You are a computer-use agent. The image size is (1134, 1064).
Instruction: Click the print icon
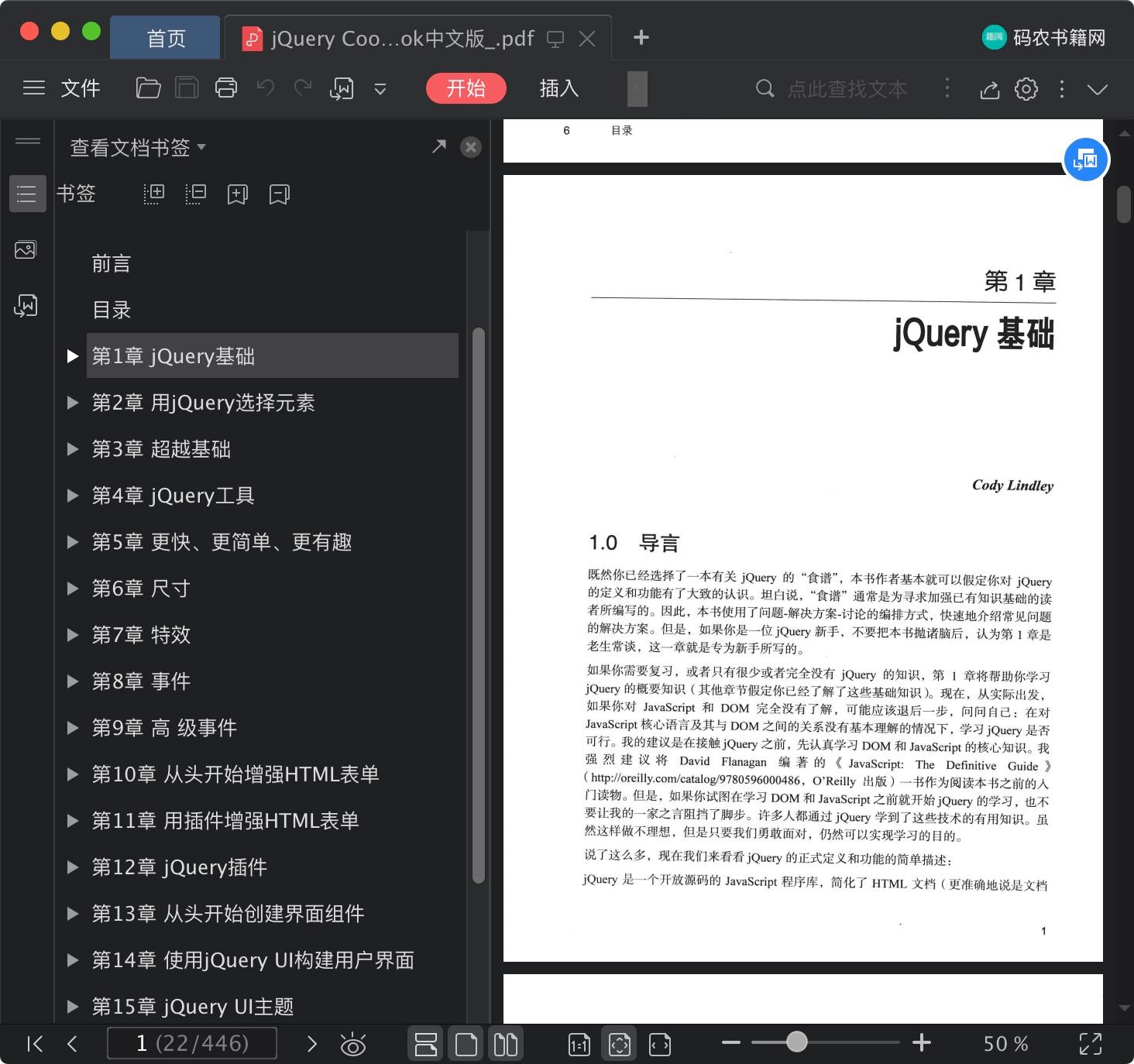click(x=225, y=88)
